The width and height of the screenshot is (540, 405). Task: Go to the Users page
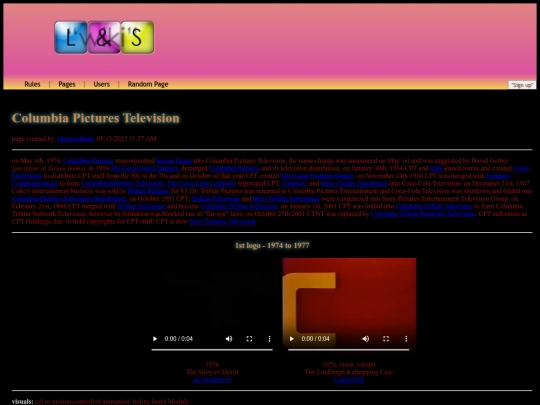pos(102,84)
